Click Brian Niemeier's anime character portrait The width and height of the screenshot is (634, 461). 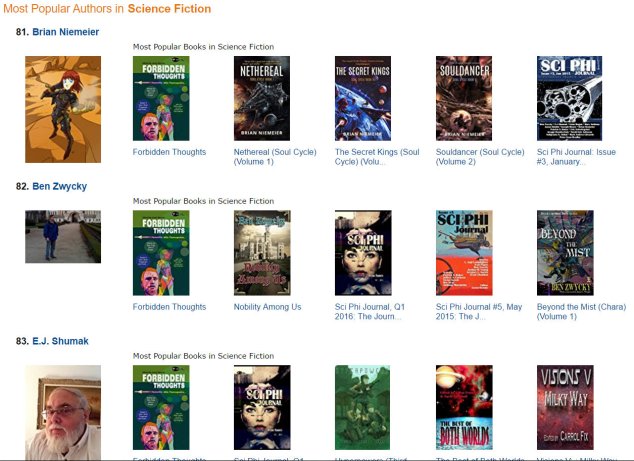pos(63,109)
